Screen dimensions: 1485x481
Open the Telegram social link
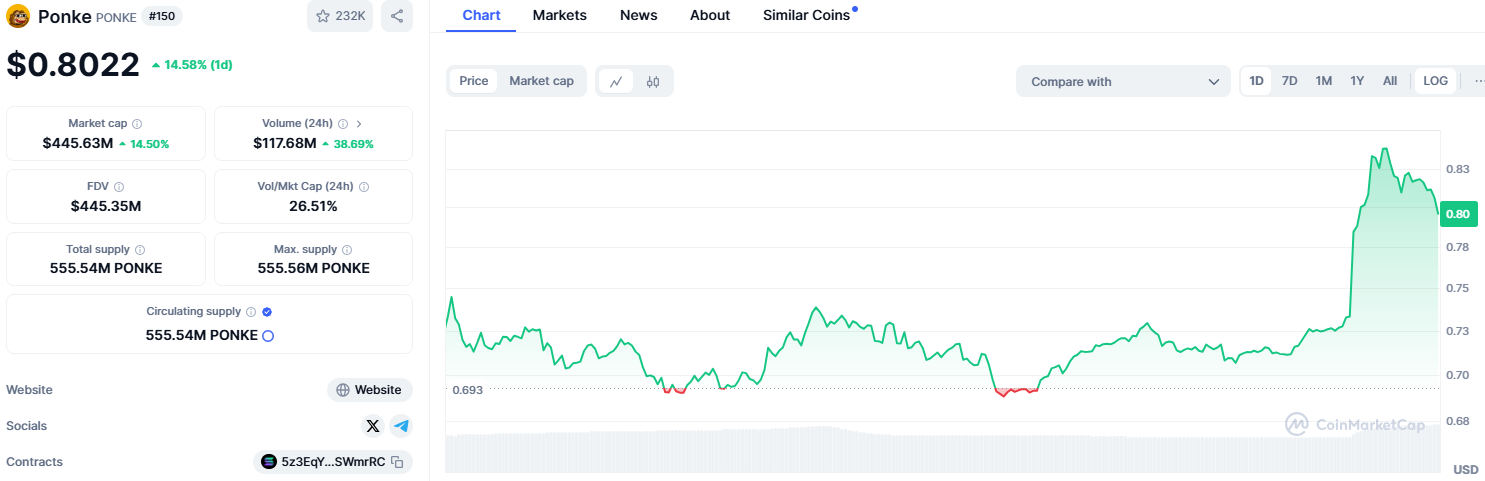pos(401,426)
